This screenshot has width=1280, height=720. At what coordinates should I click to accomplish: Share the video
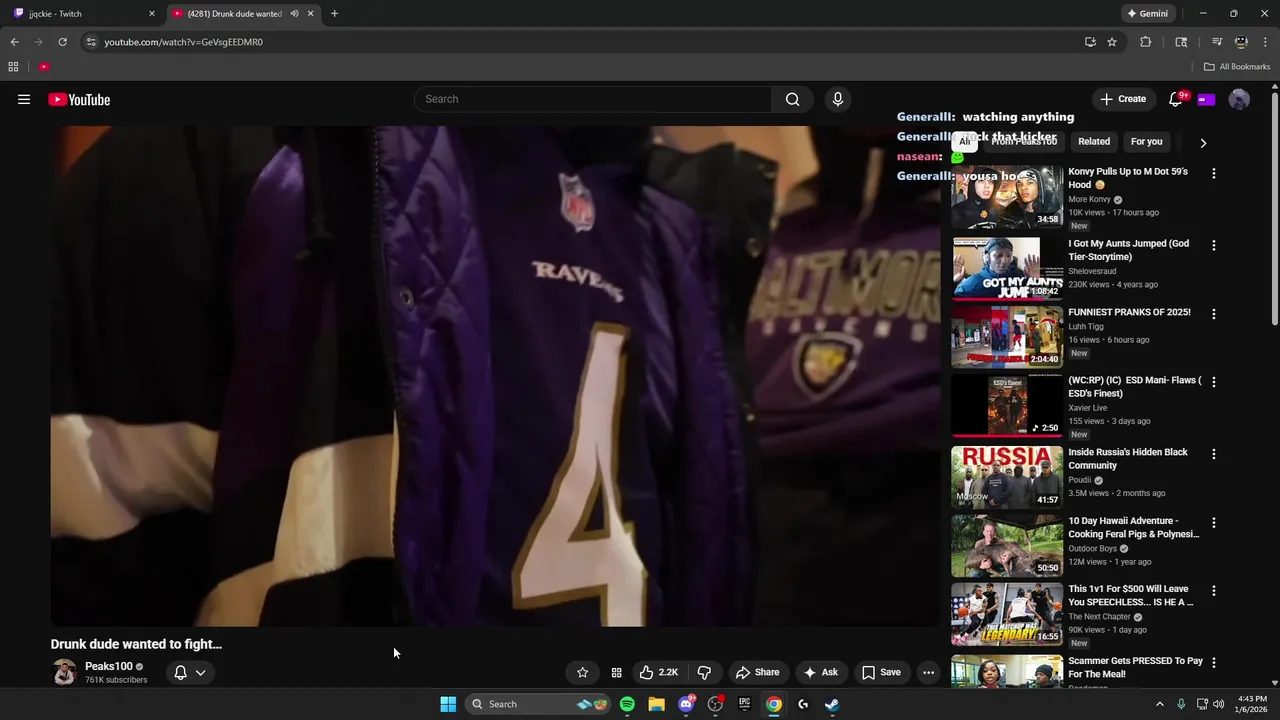click(757, 672)
